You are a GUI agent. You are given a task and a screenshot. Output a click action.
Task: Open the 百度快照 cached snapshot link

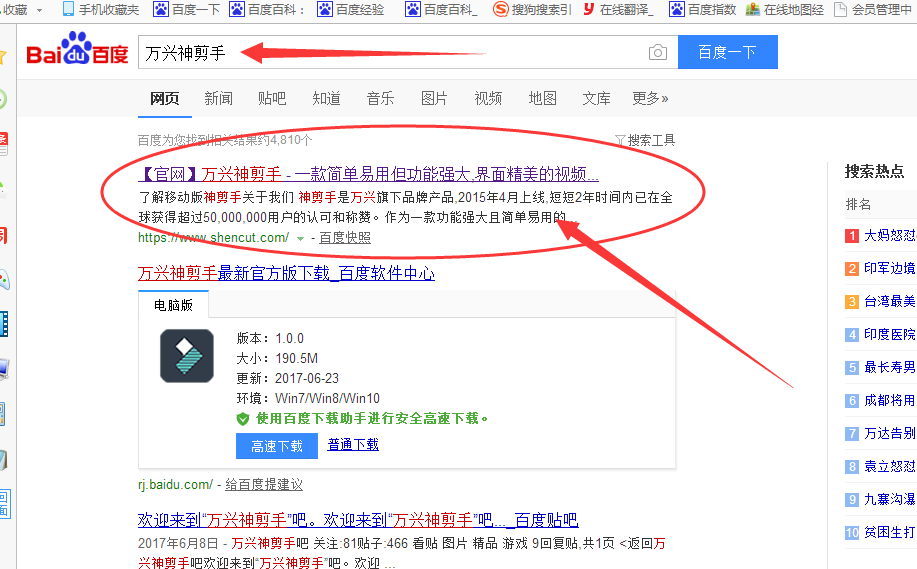[x=344, y=238]
